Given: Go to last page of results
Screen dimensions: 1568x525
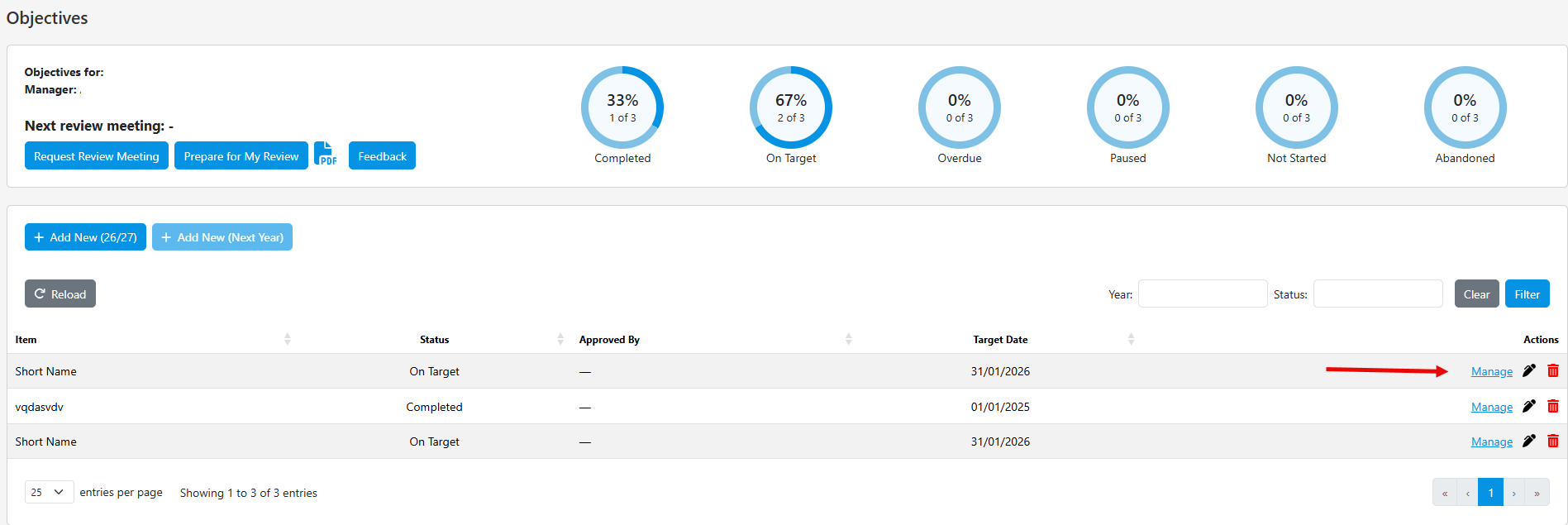Looking at the screenshot, I should 1537,492.
